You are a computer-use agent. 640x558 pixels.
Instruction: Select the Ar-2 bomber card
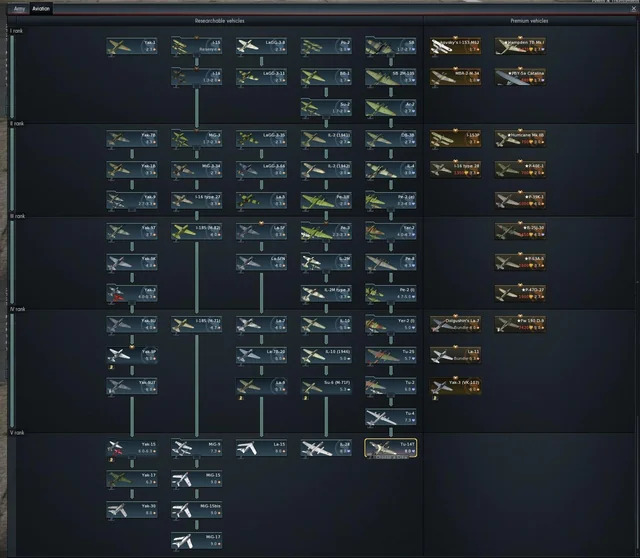pyautogui.click(x=391, y=108)
